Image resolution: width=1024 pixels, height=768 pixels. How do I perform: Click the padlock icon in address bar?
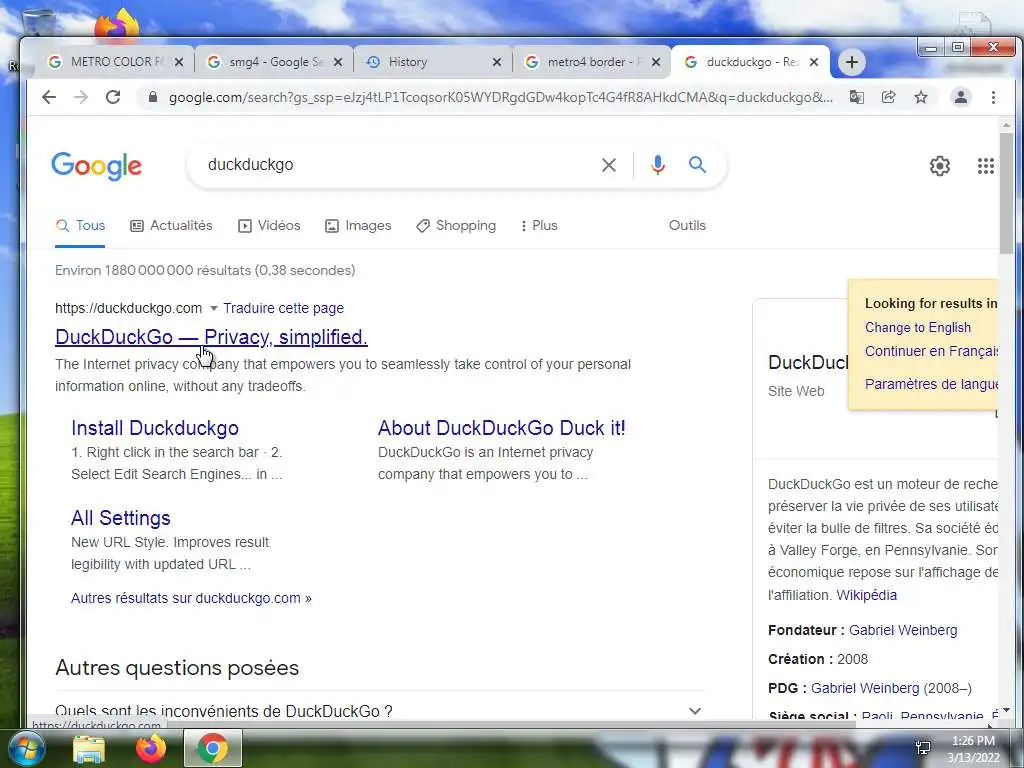(153, 97)
